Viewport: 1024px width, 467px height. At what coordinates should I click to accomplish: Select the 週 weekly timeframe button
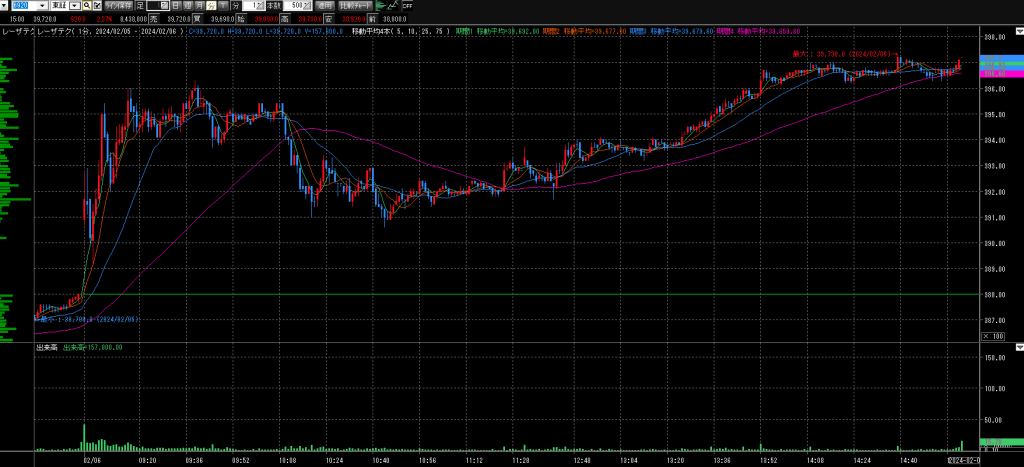pos(188,6)
